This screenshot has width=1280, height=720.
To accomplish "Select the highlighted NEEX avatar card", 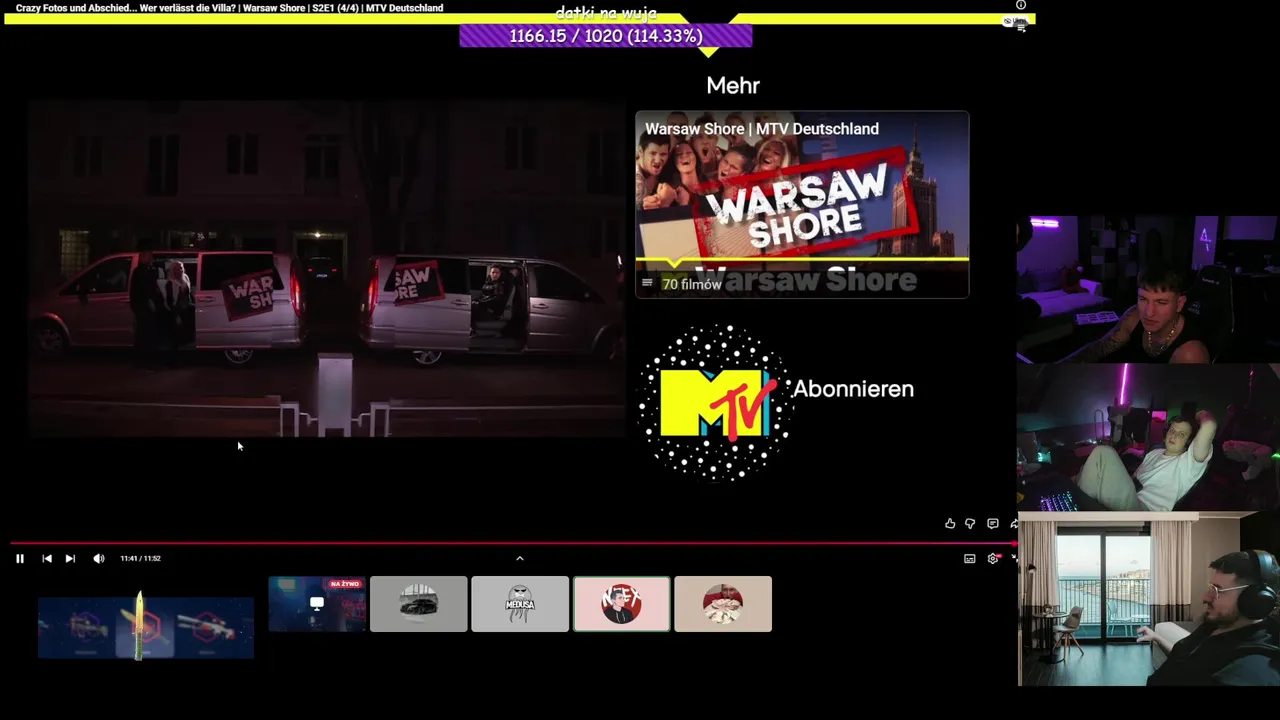I will 621,604.
